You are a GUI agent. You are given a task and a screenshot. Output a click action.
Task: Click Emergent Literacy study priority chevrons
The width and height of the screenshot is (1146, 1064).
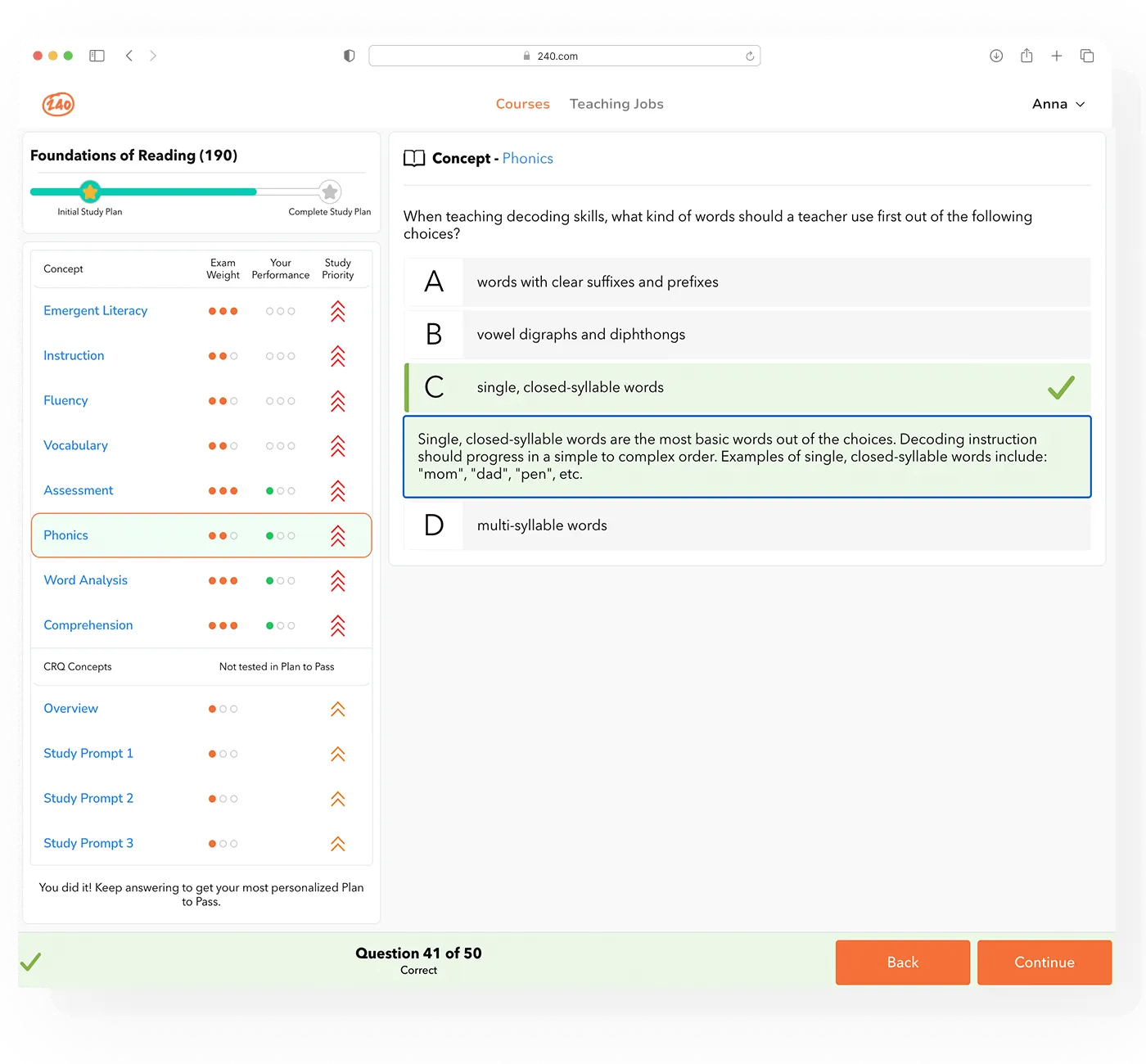(x=337, y=311)
